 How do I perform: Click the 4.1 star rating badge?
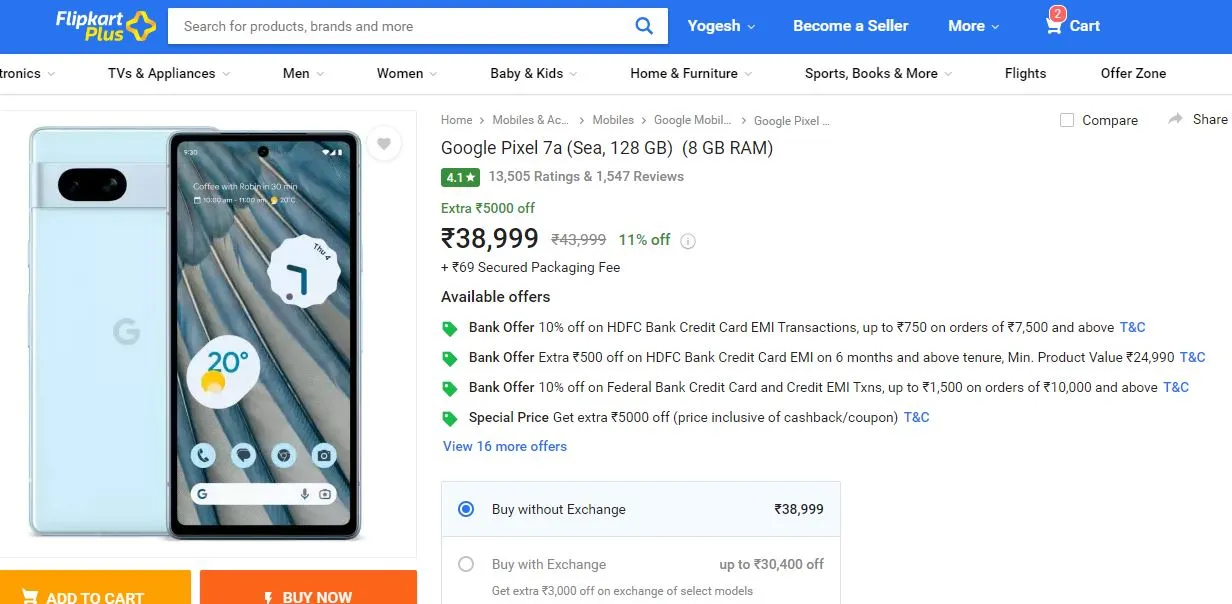coord(461,177)
